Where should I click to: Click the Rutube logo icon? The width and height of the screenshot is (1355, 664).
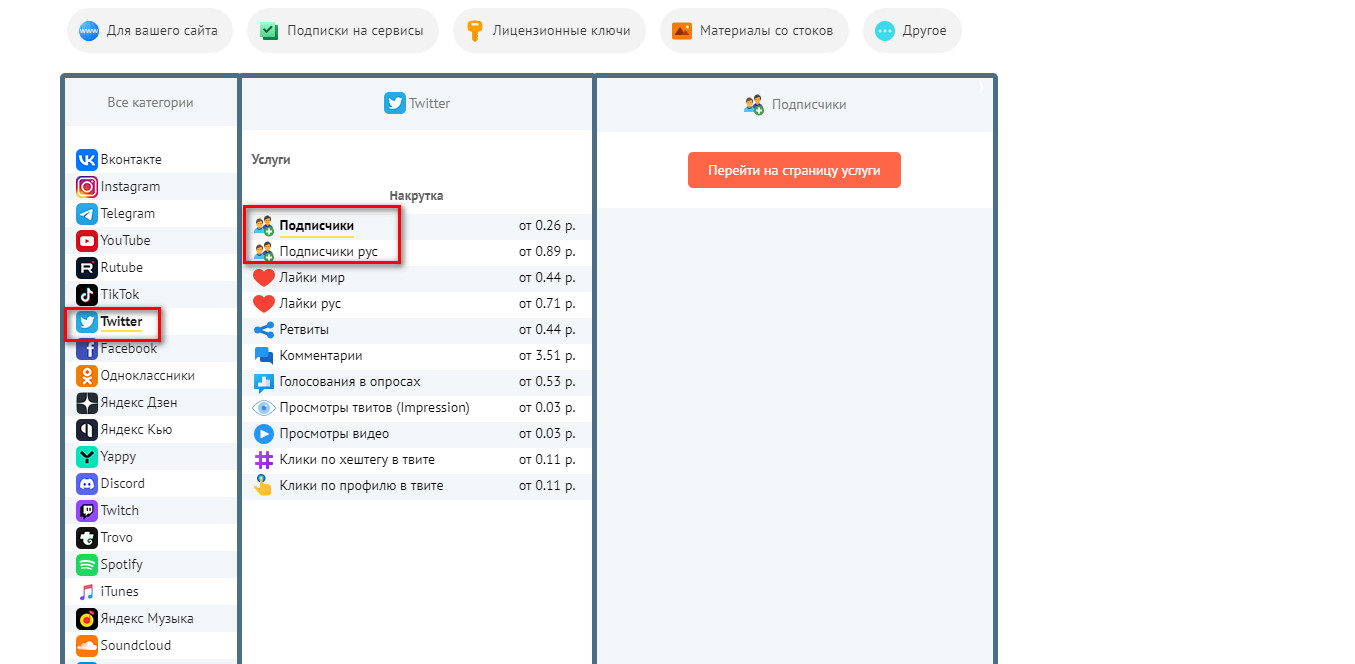click(x=87, y=268)
